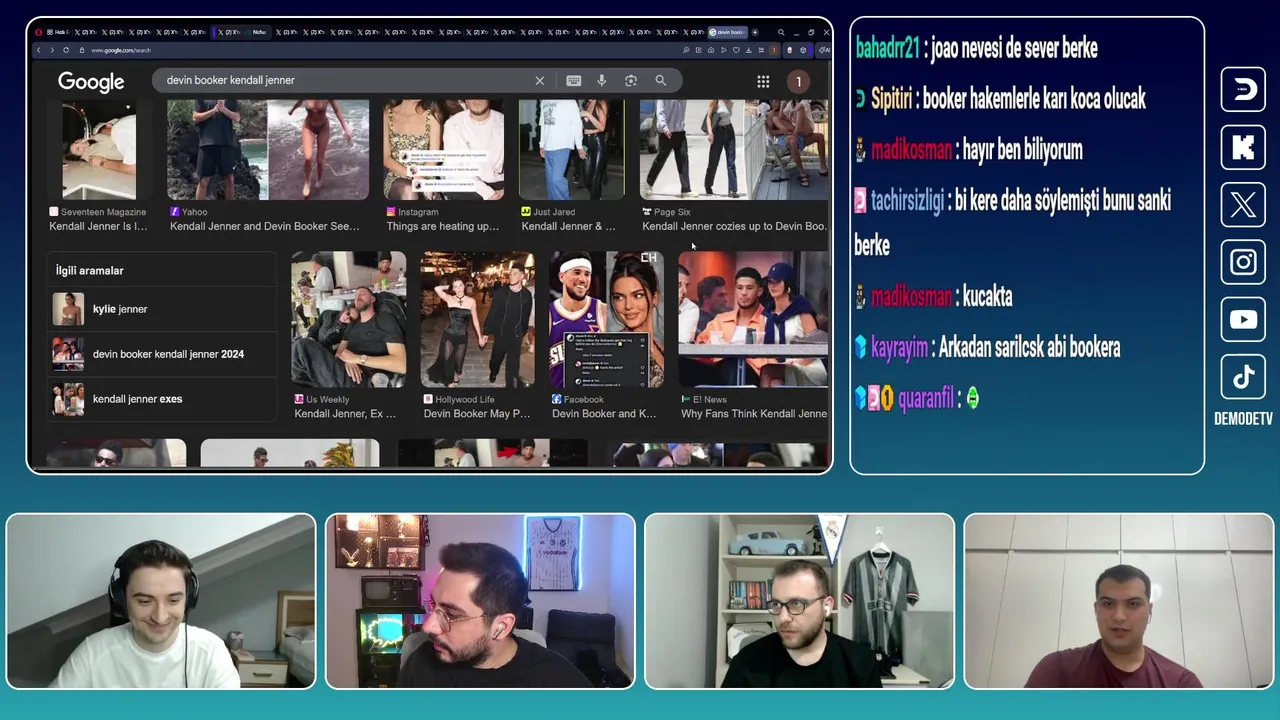Open the Kick icon in the stream sidebar
Image resolution: width=1280 pixels, height=720 pixels.
click(1243, 147)
